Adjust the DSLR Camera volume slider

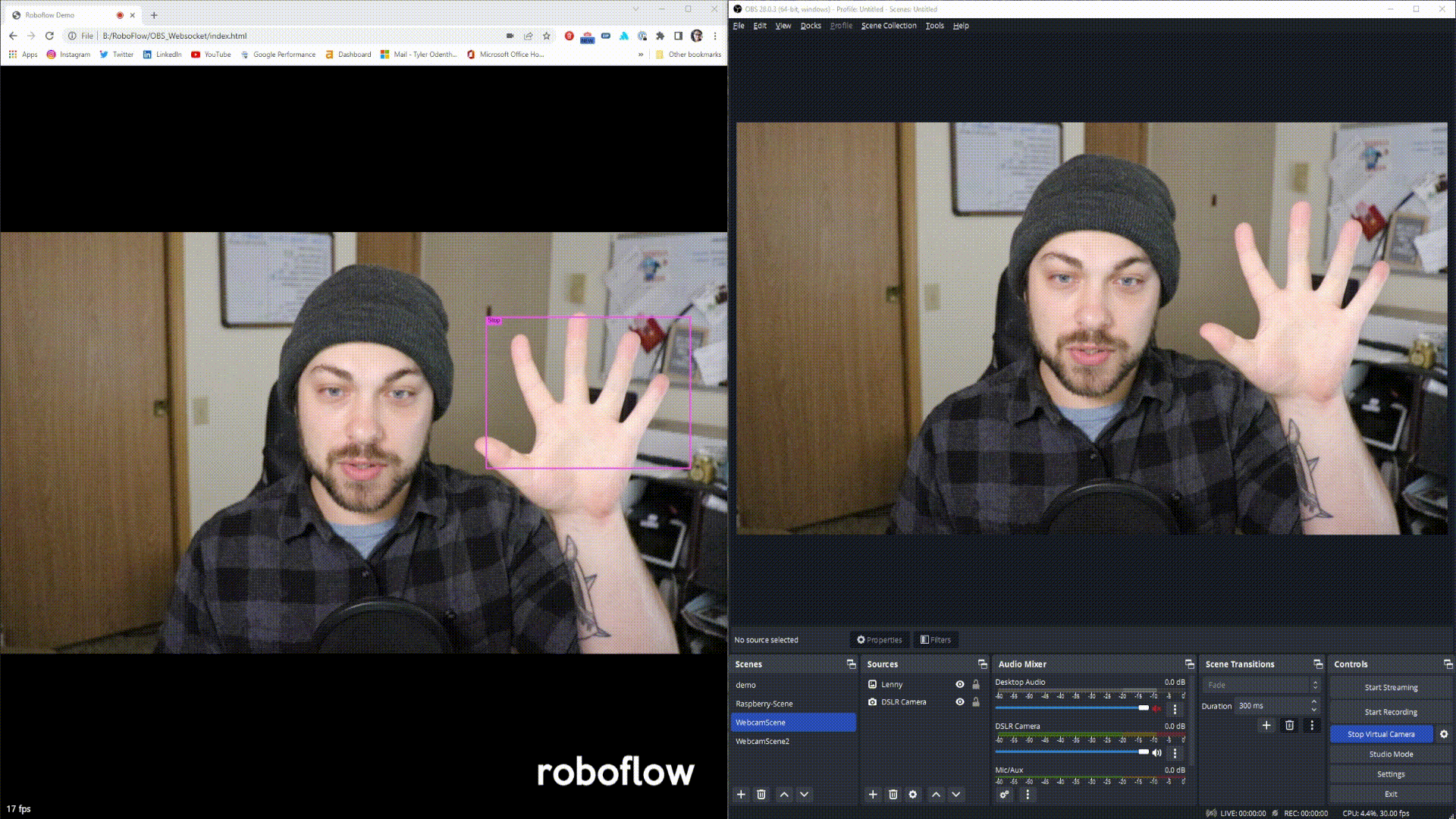click(1144, 752)
